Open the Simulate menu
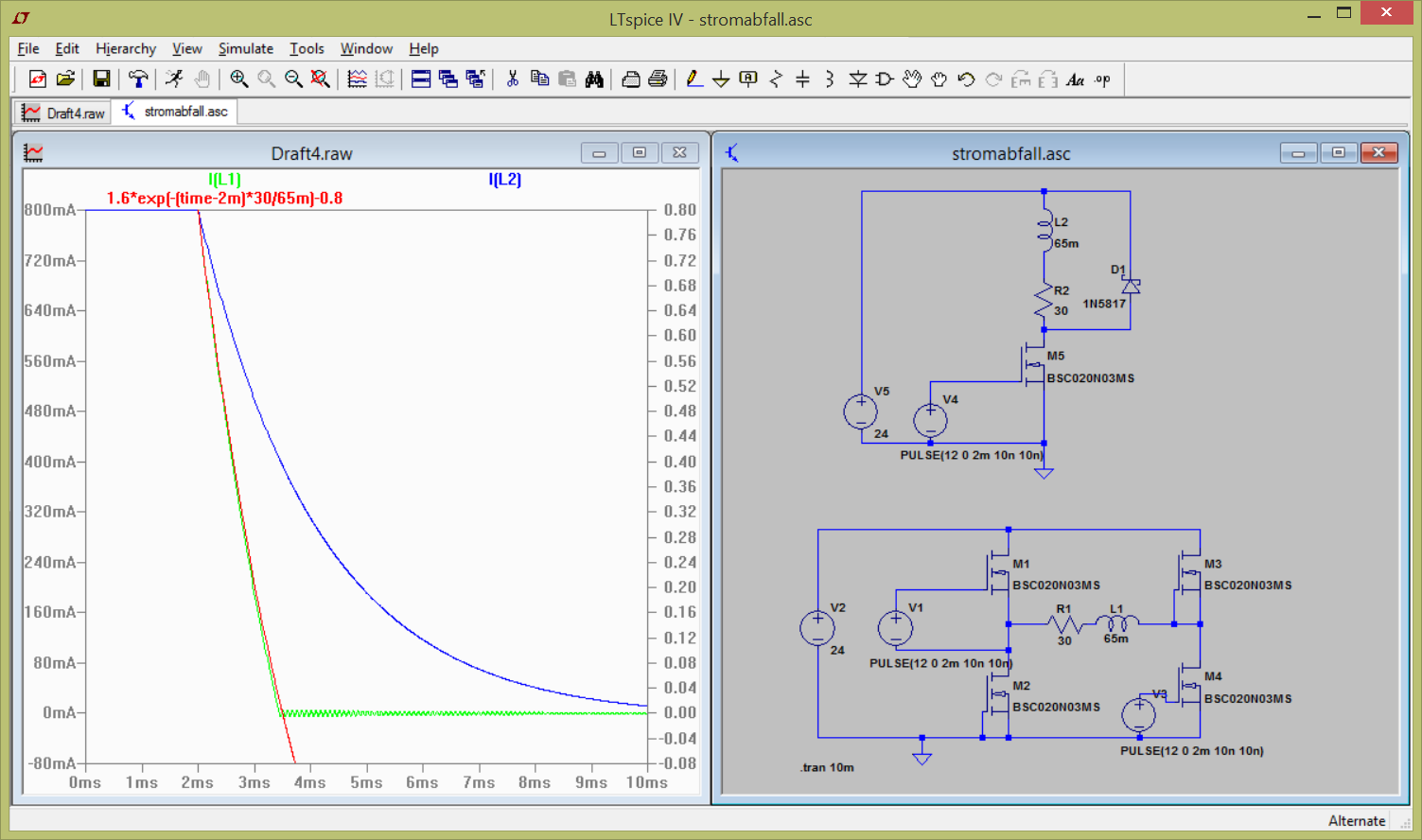Image resolution: width=1422 pixels, height=840 pixels. 246,48
